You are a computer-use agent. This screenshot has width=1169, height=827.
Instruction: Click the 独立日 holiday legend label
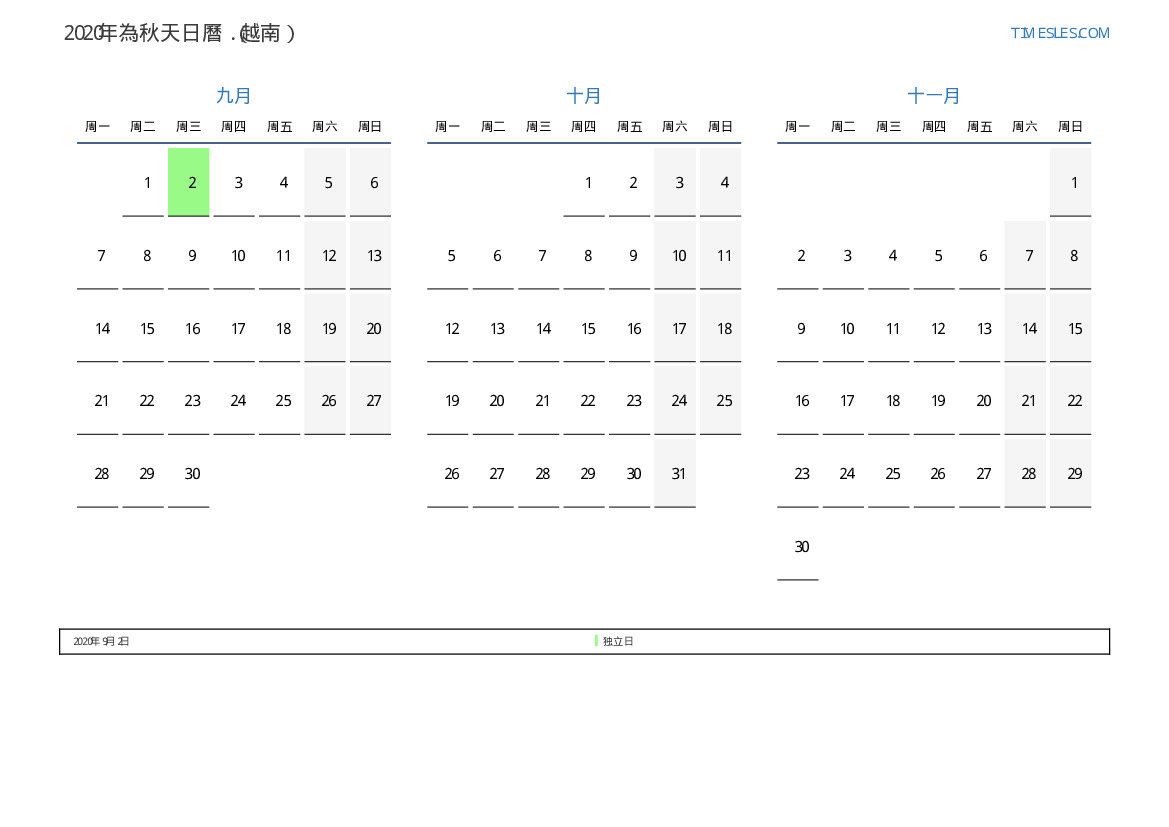pyautogui.click(x=618, y=641)
